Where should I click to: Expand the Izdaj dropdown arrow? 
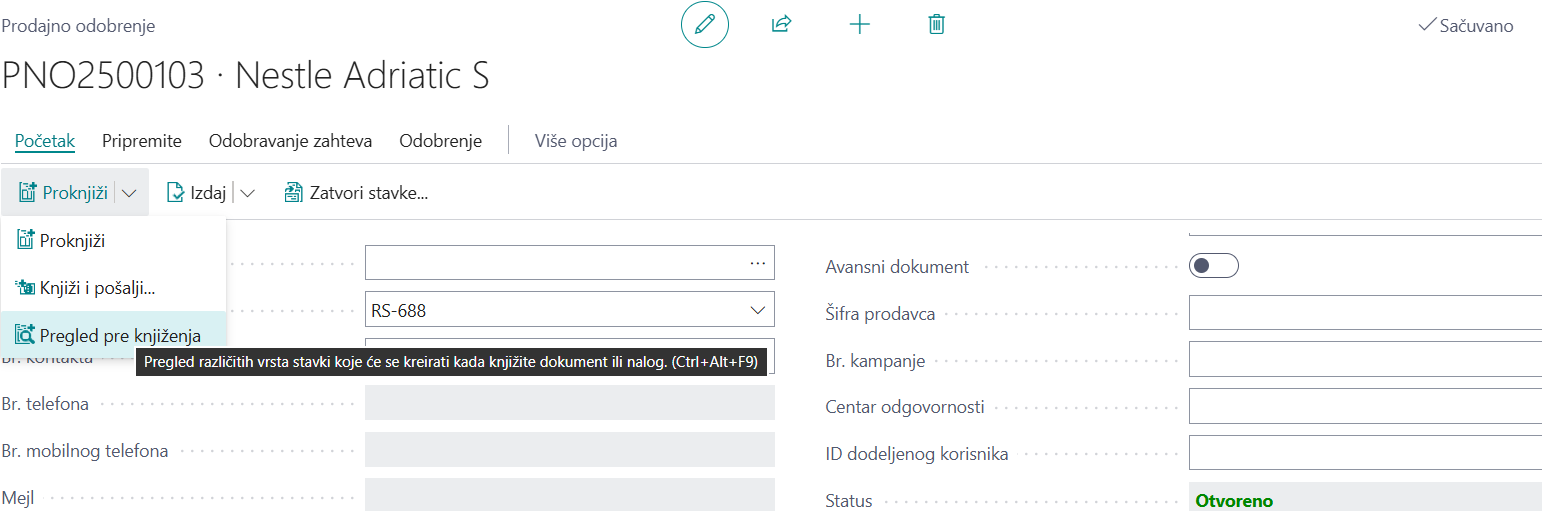click(x=248, y=193)
